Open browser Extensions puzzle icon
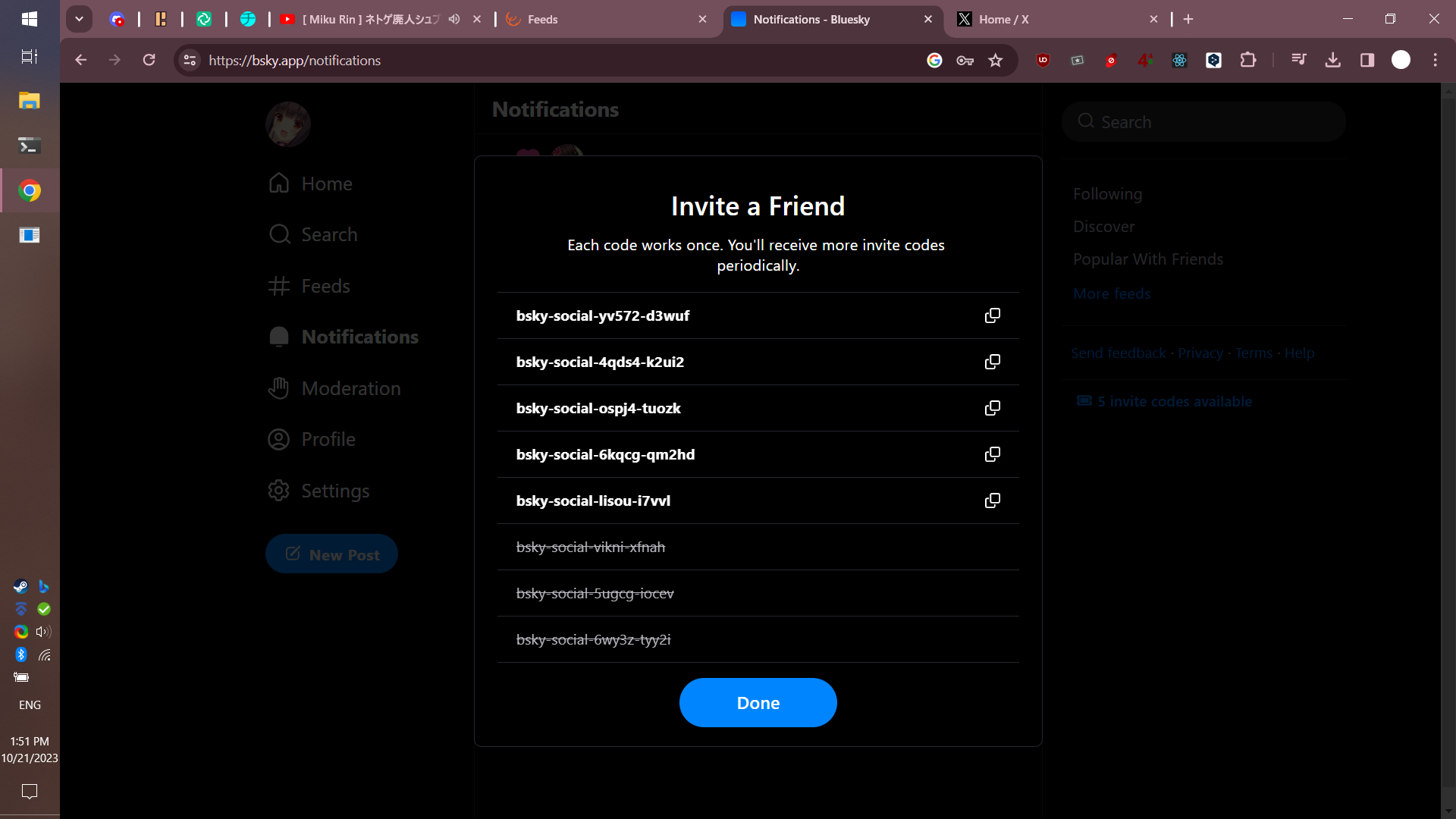 click(1247, 61)
